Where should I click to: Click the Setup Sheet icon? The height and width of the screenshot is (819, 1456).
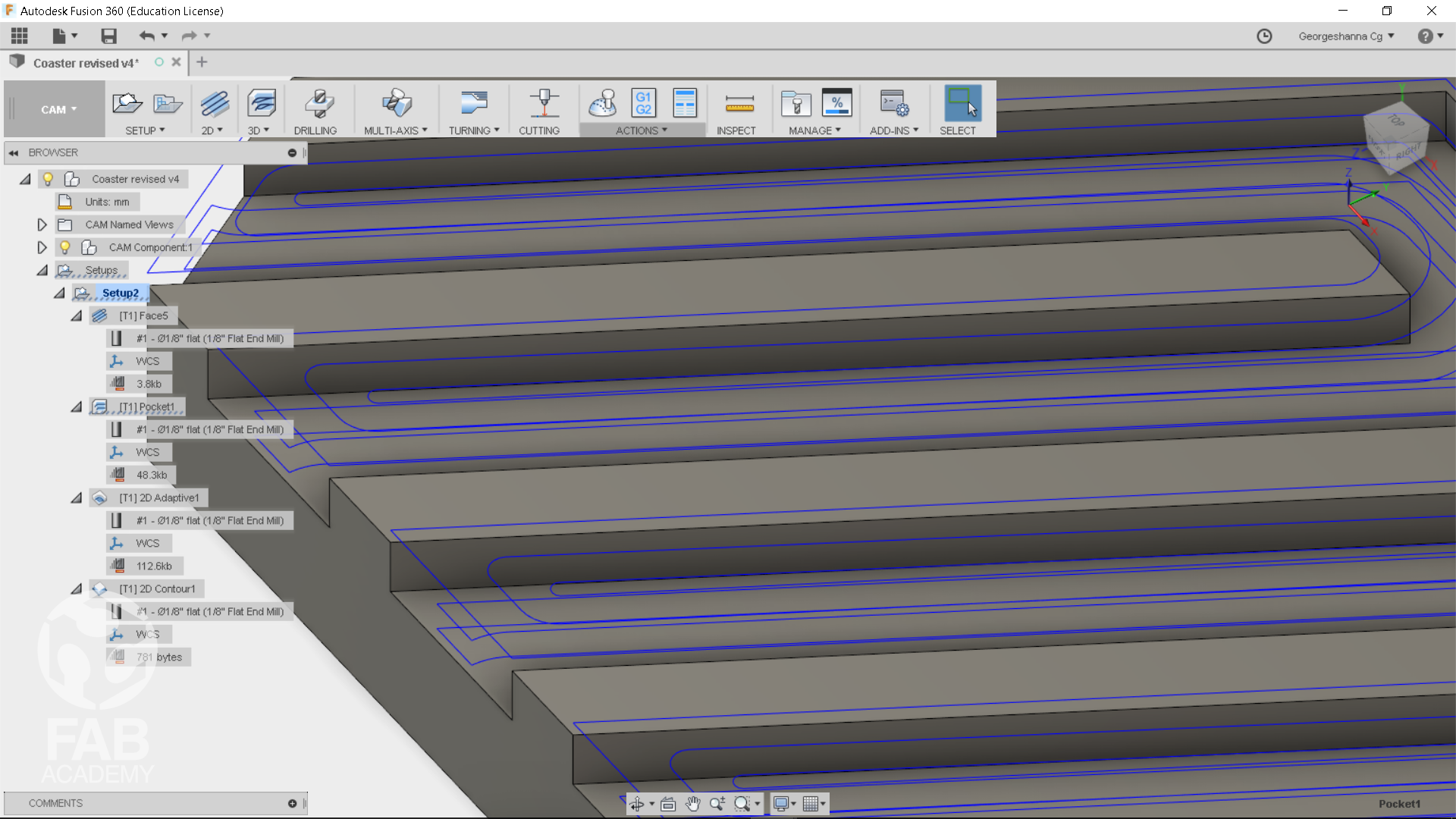pyautogui.click(x=685, y=103)
